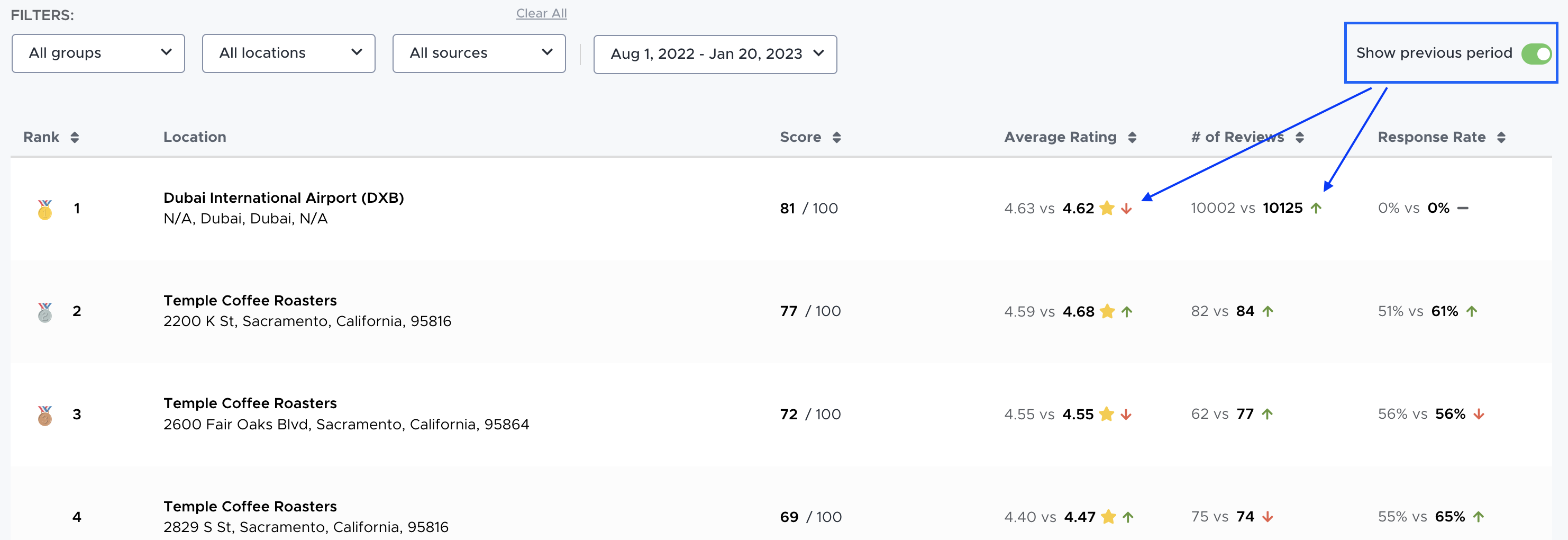Click the star icon next to rating 4.55
Image resolution: width=1568 pixels, height=540 pixels.
pos(1107,415)
